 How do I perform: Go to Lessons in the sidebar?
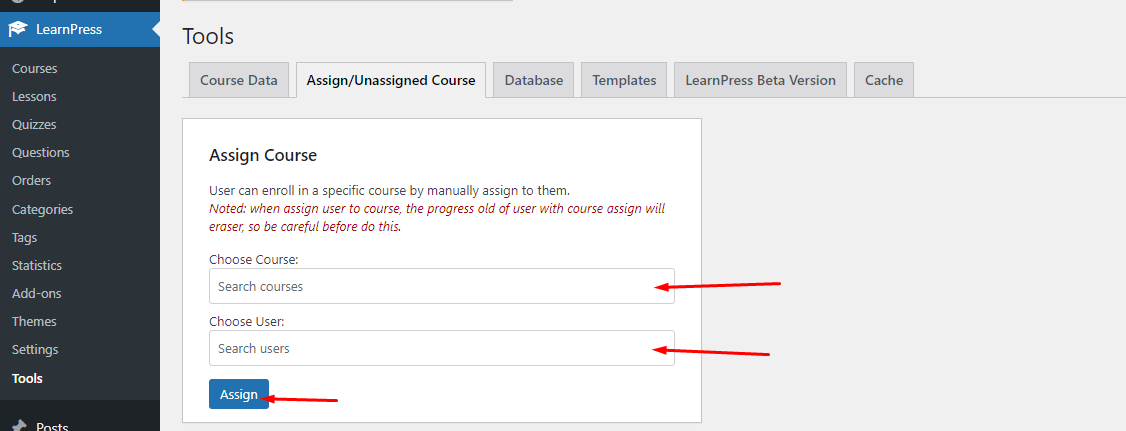(34, 96)
